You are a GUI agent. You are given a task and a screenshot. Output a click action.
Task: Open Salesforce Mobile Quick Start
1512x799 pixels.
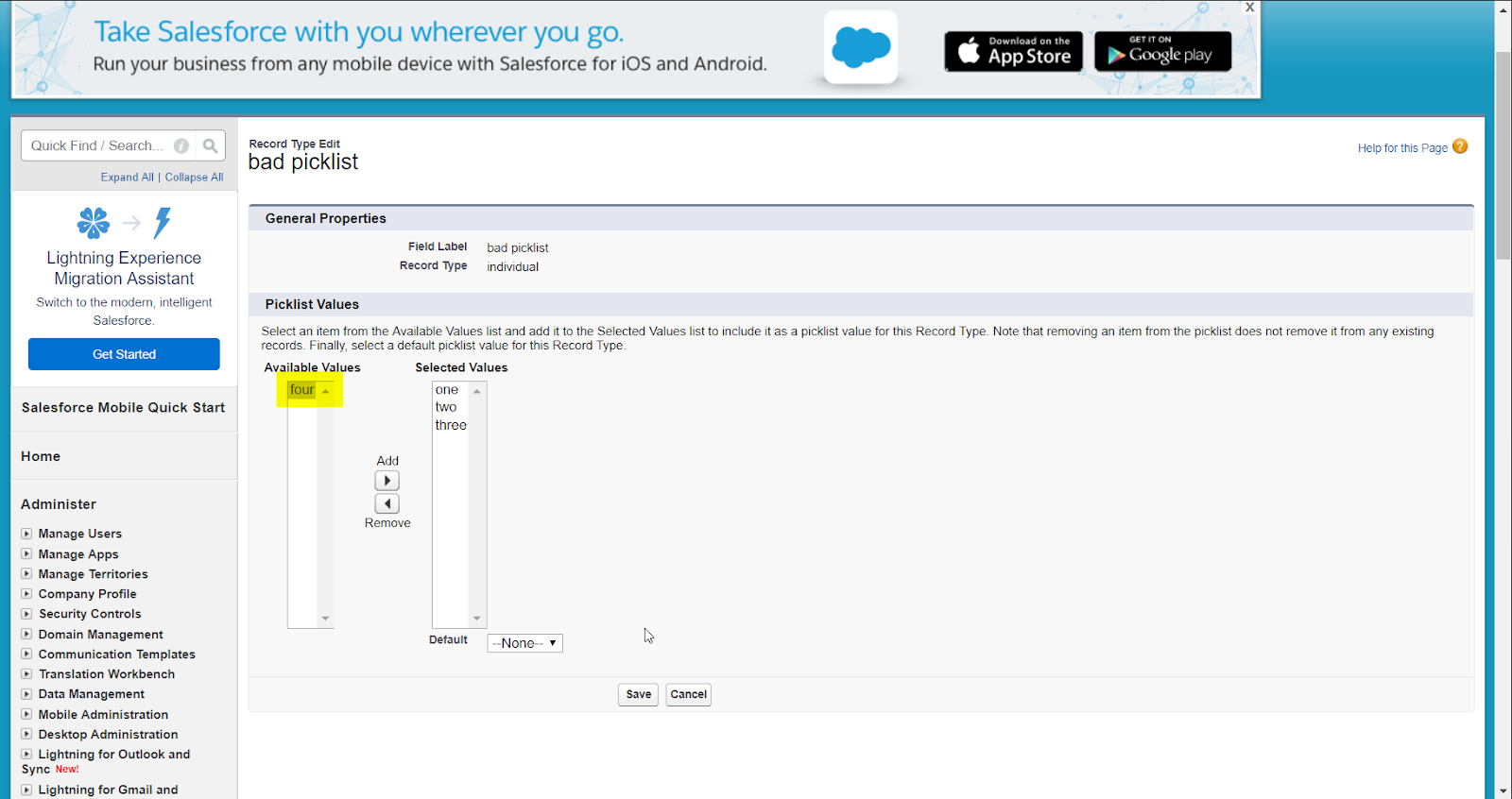tap(123, 408)
